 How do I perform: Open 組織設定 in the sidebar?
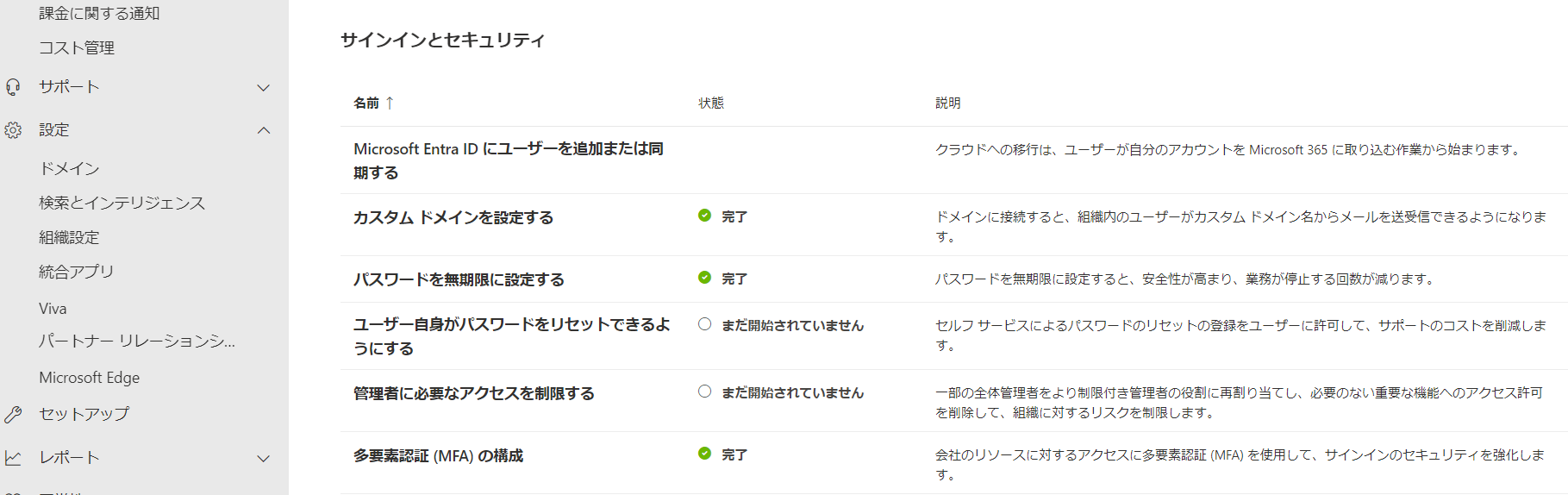(x=69, y=238)
